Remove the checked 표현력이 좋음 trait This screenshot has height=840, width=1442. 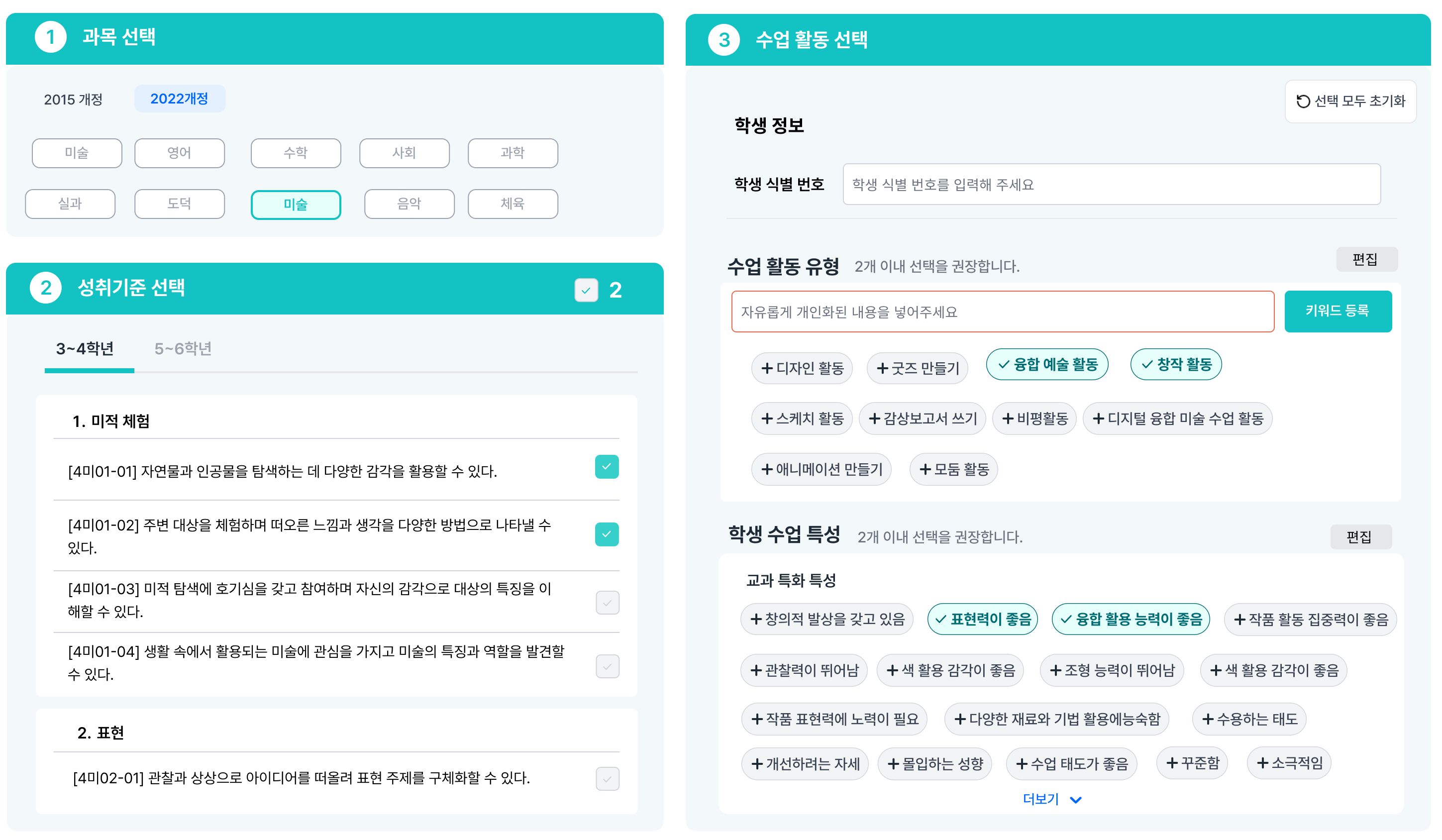983,619
